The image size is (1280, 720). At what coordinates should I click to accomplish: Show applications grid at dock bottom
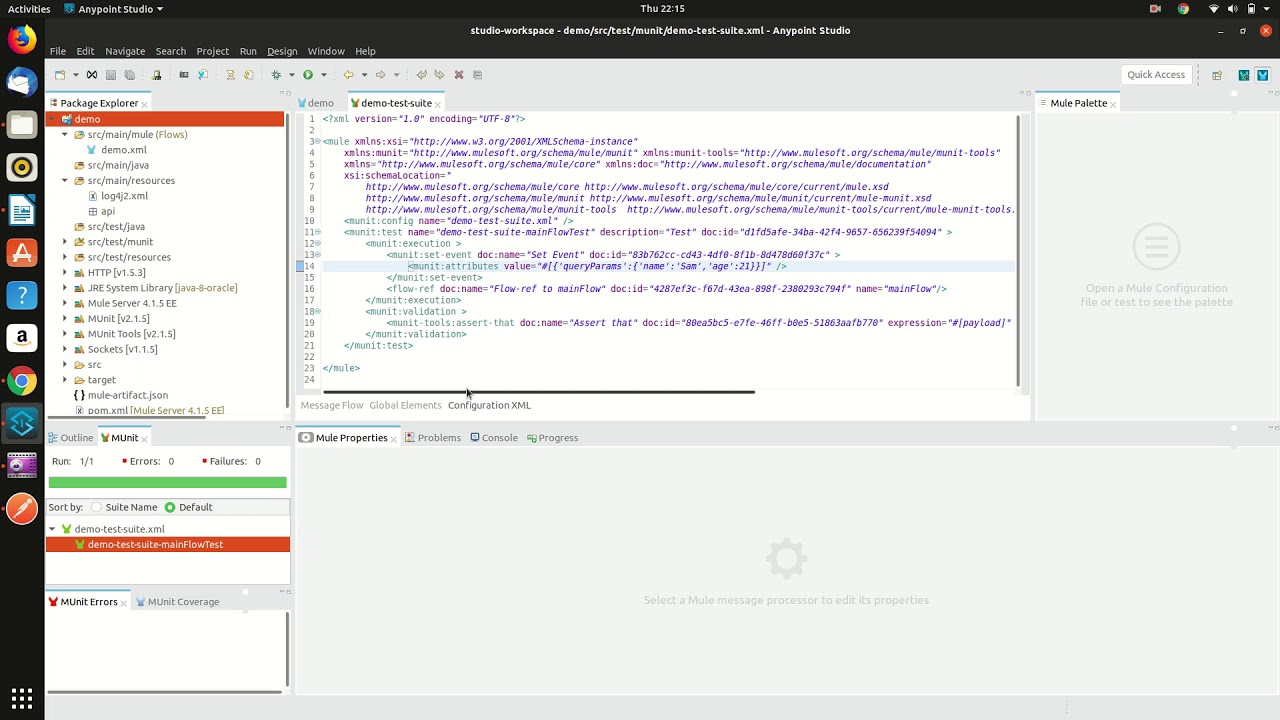tap(22, 697)
